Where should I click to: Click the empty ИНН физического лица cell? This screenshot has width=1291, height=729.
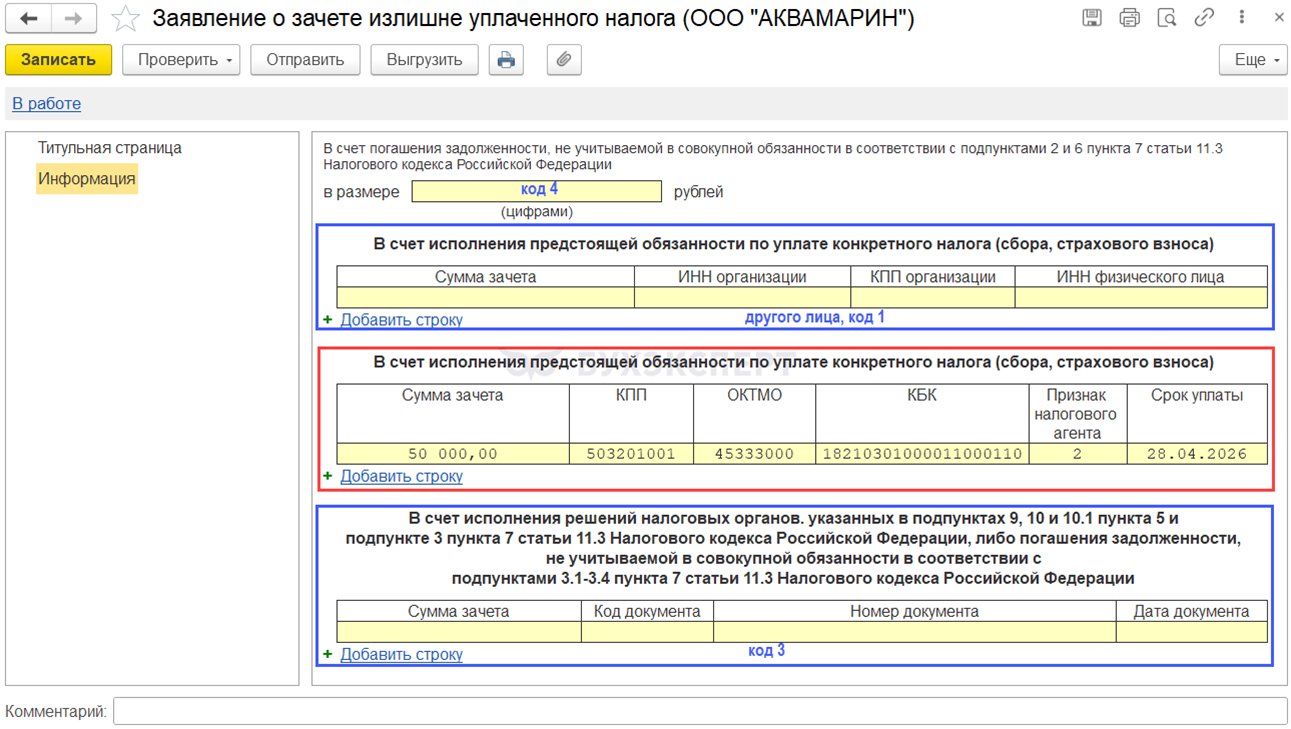tap(1141, 297)
